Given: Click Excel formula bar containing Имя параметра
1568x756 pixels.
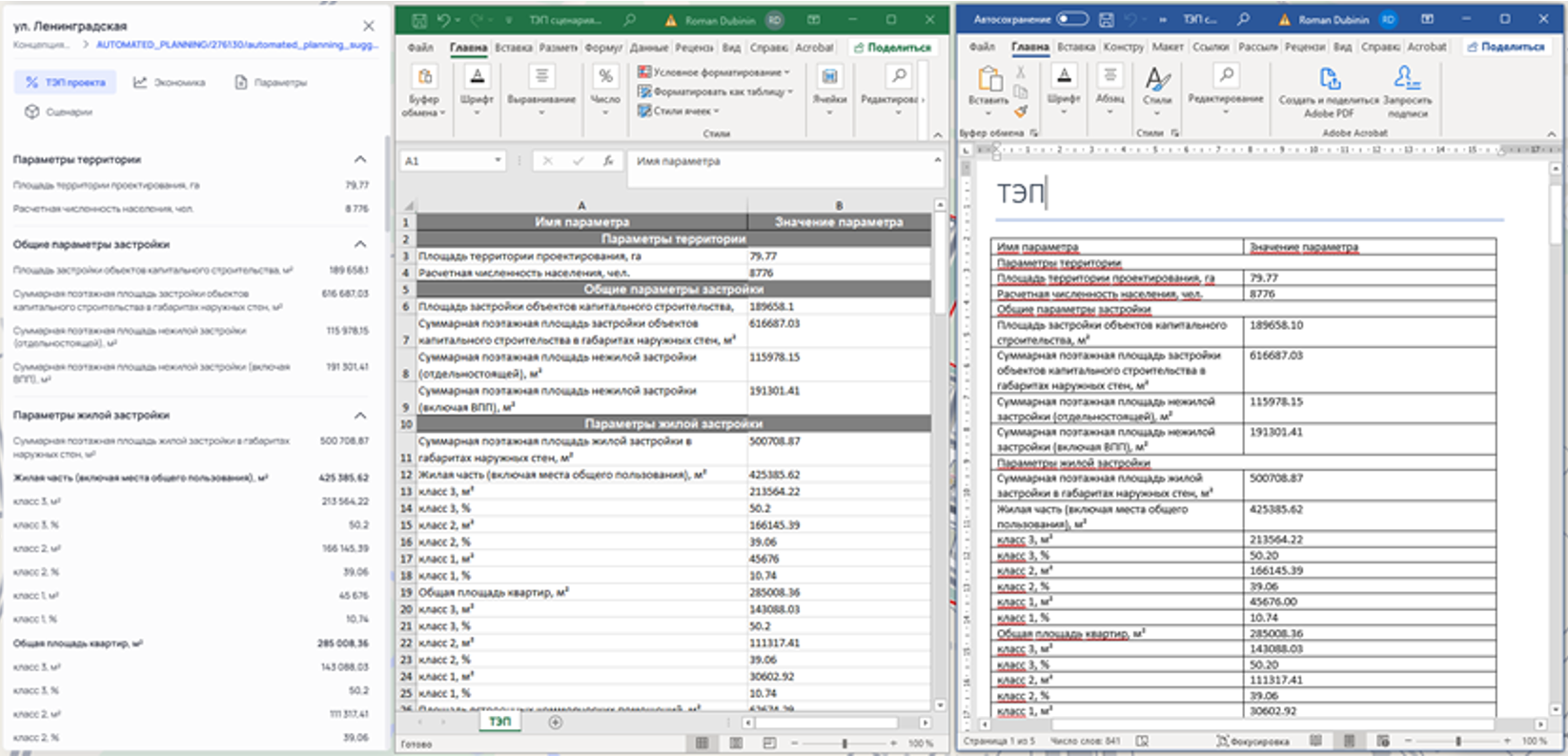Looking at the screenshot, I should pyautogui.click(x=786, y=168).
